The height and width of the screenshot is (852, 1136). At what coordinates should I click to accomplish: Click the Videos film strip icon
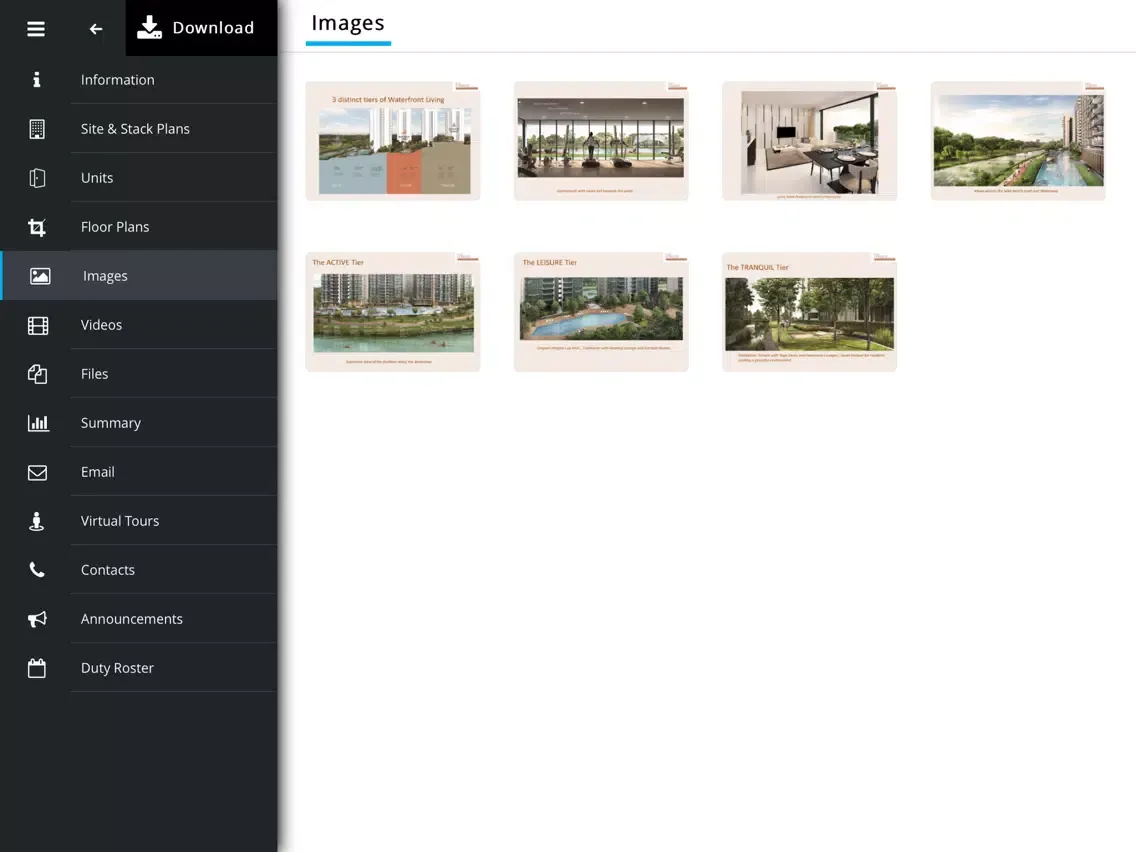coord(37,325)
